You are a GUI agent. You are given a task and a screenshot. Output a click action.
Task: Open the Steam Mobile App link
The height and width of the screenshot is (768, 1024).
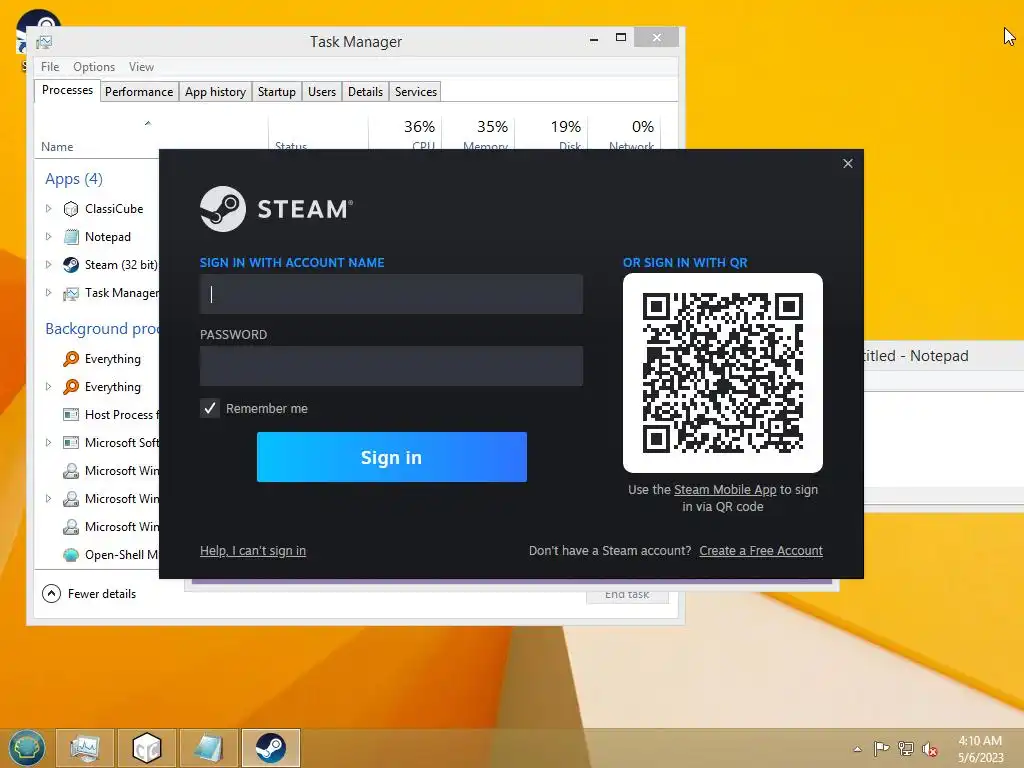(725, 490)
